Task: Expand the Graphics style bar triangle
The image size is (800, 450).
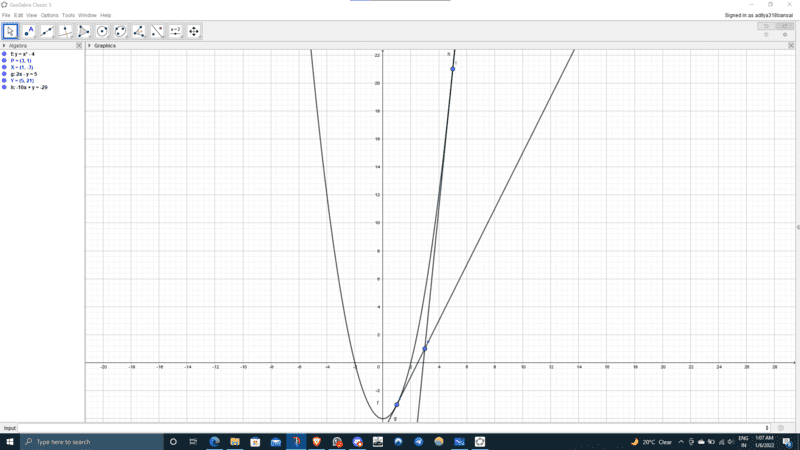Action: (x=89, y=45)
